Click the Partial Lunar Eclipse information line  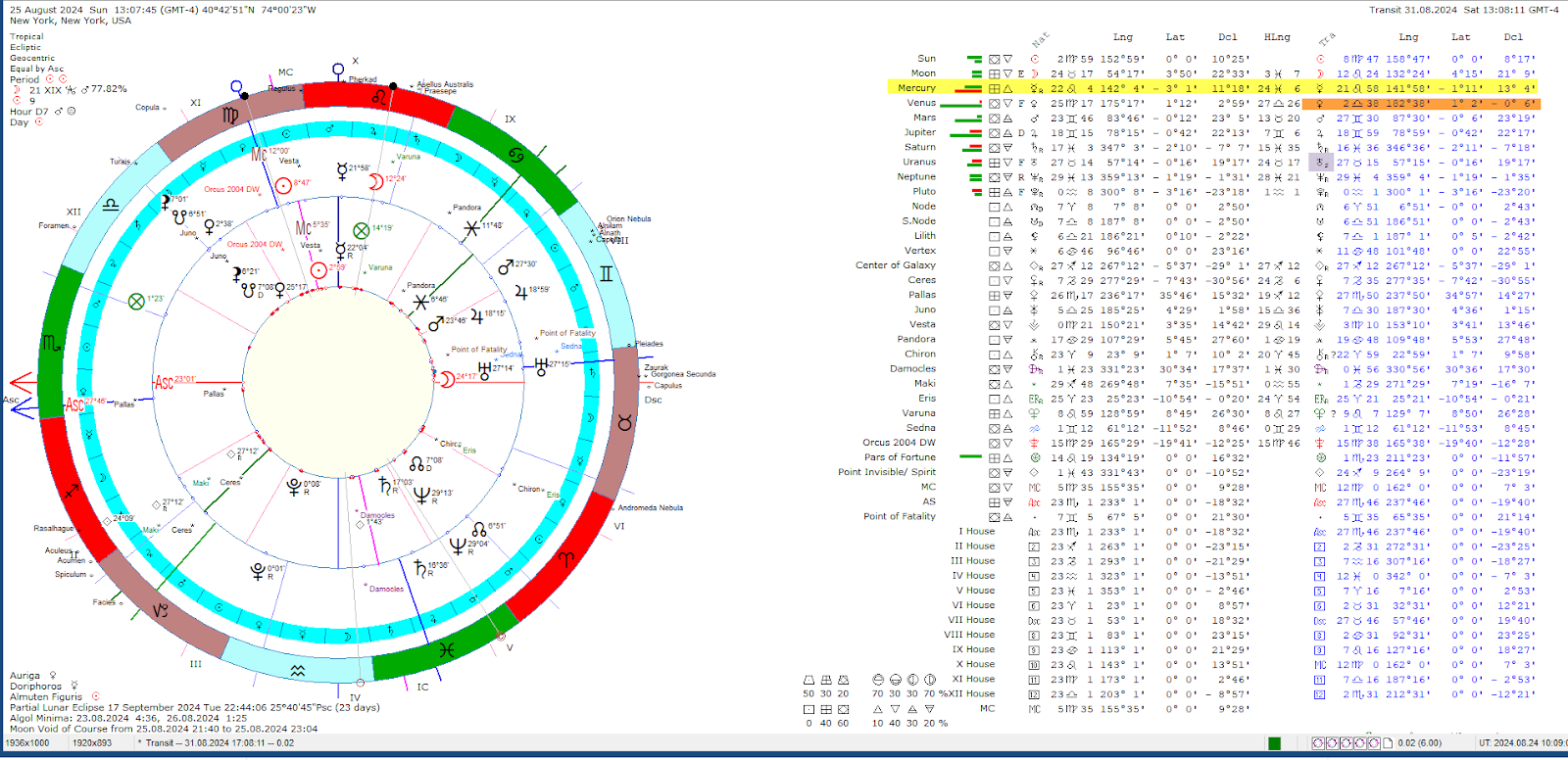click(194, 707)
